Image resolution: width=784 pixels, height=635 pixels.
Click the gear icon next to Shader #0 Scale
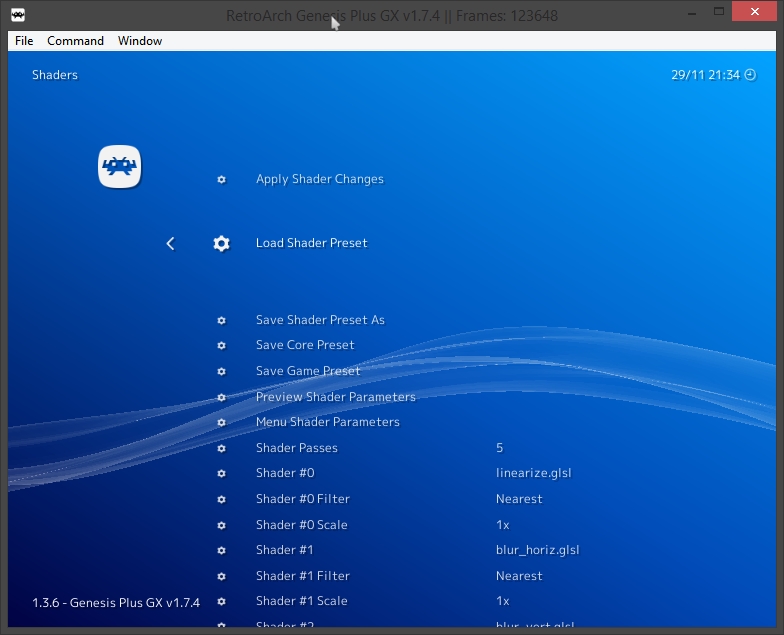pyautogui.click(x=222, y=526)
